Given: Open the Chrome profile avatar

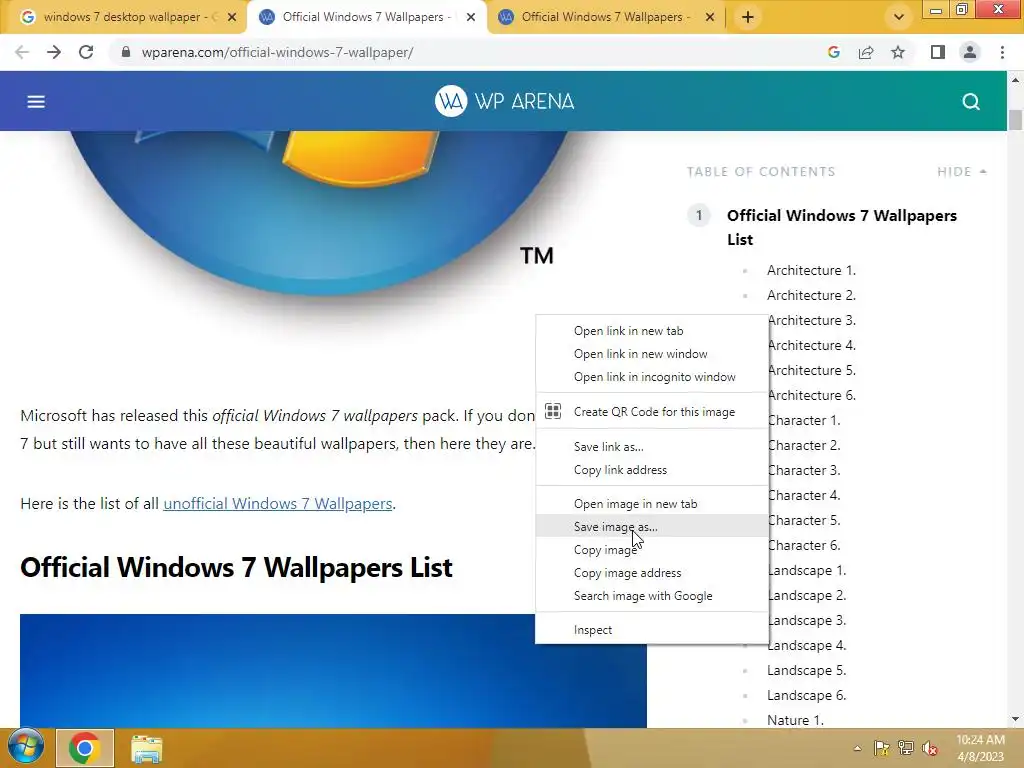Looking at the screenshot, I should tap(970, 52).
